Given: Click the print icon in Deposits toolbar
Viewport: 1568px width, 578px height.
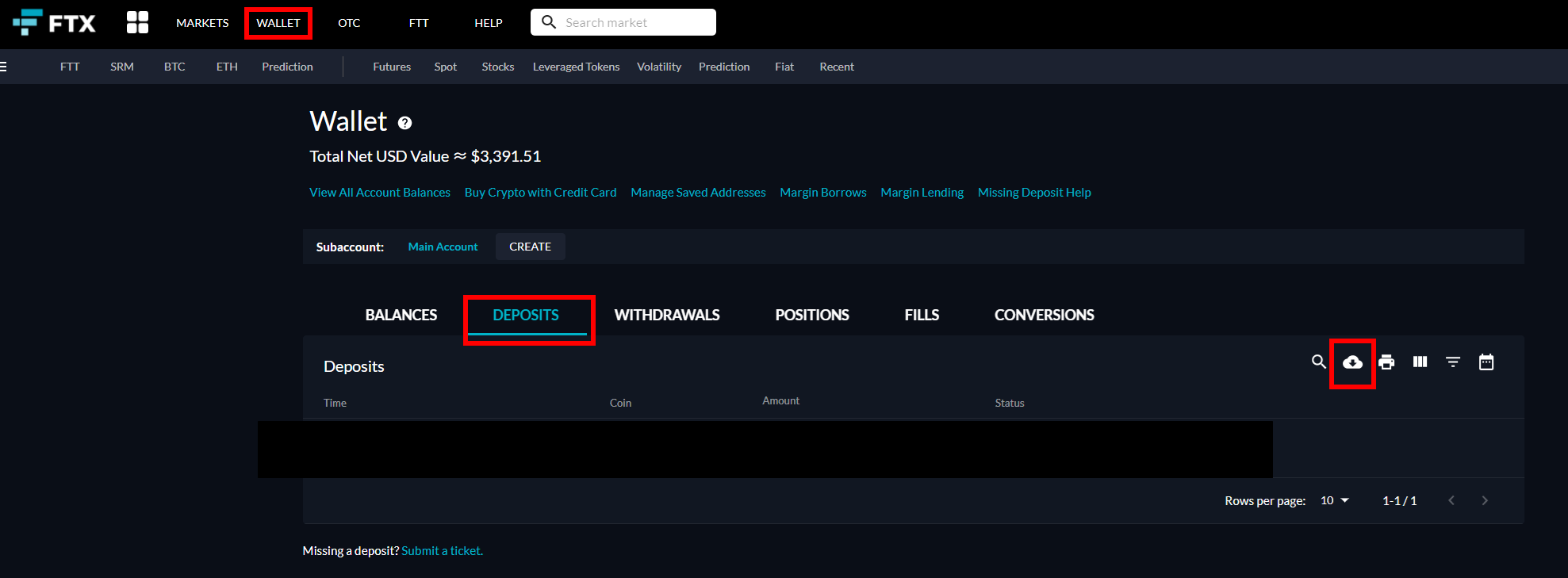Looking at the screenshot, I should click(1386, 362).
